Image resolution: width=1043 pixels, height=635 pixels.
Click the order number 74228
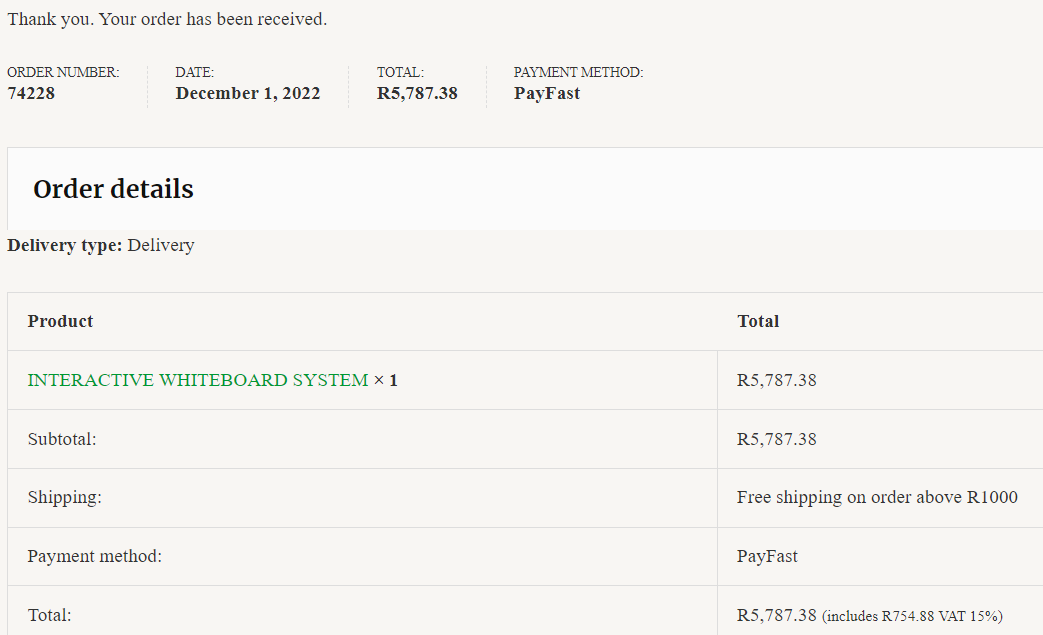pyautogui.click(x=31, y=93)
